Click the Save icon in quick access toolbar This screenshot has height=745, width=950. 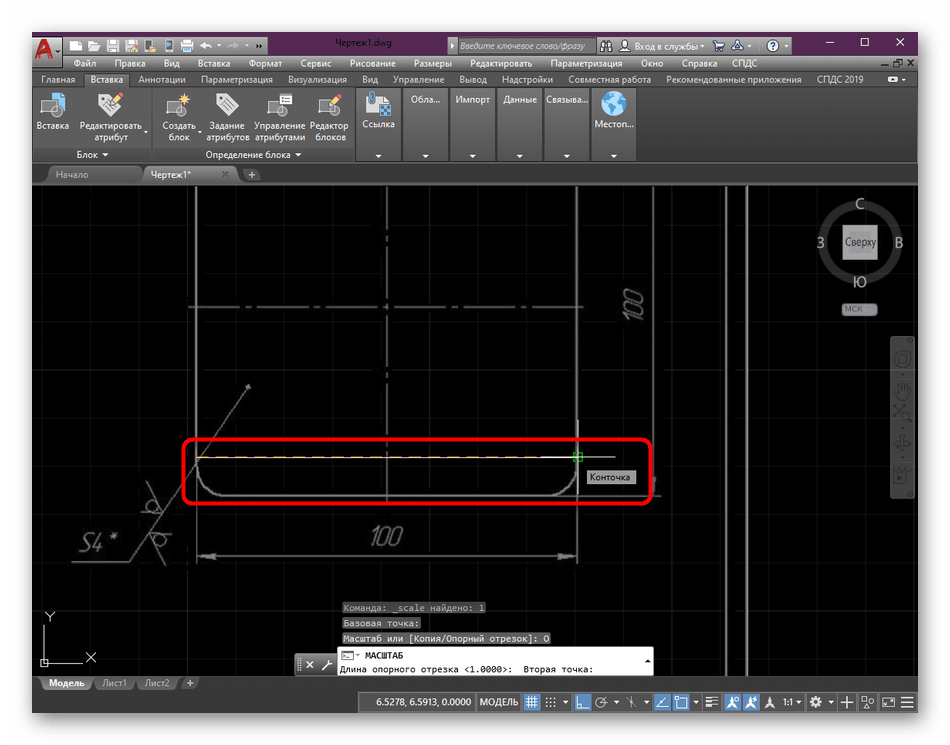click(x=113, y=45)
